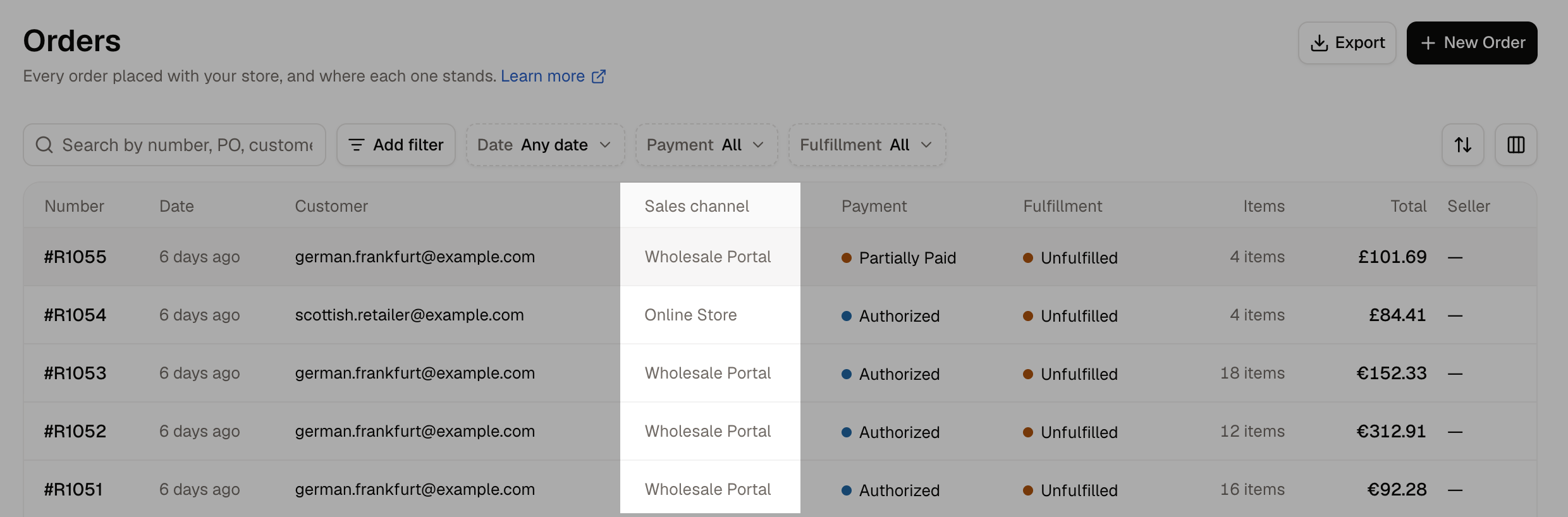Screen dimensions: 1568x517
Task: Open order #R1055
Action: point(75,257)
